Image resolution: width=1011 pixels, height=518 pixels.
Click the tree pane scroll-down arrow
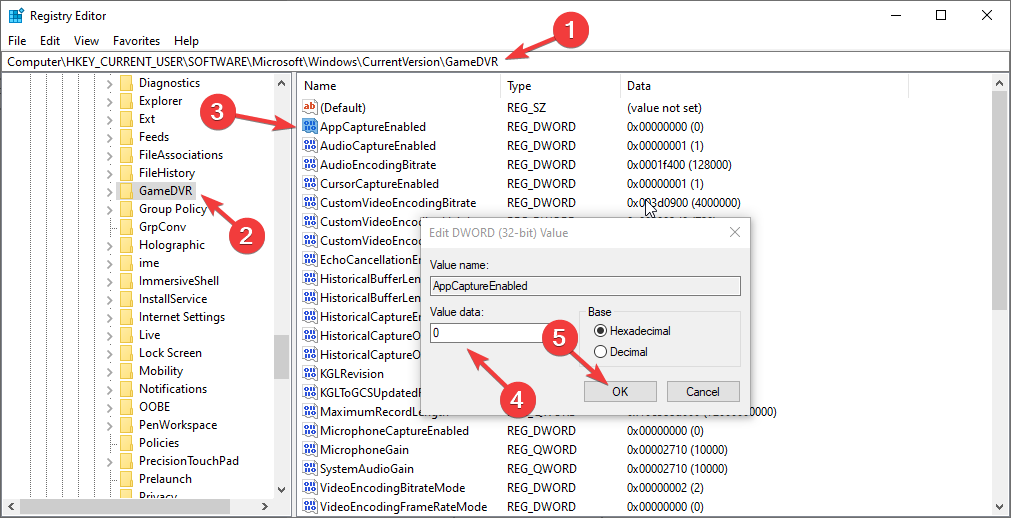[x=282, y=490]
